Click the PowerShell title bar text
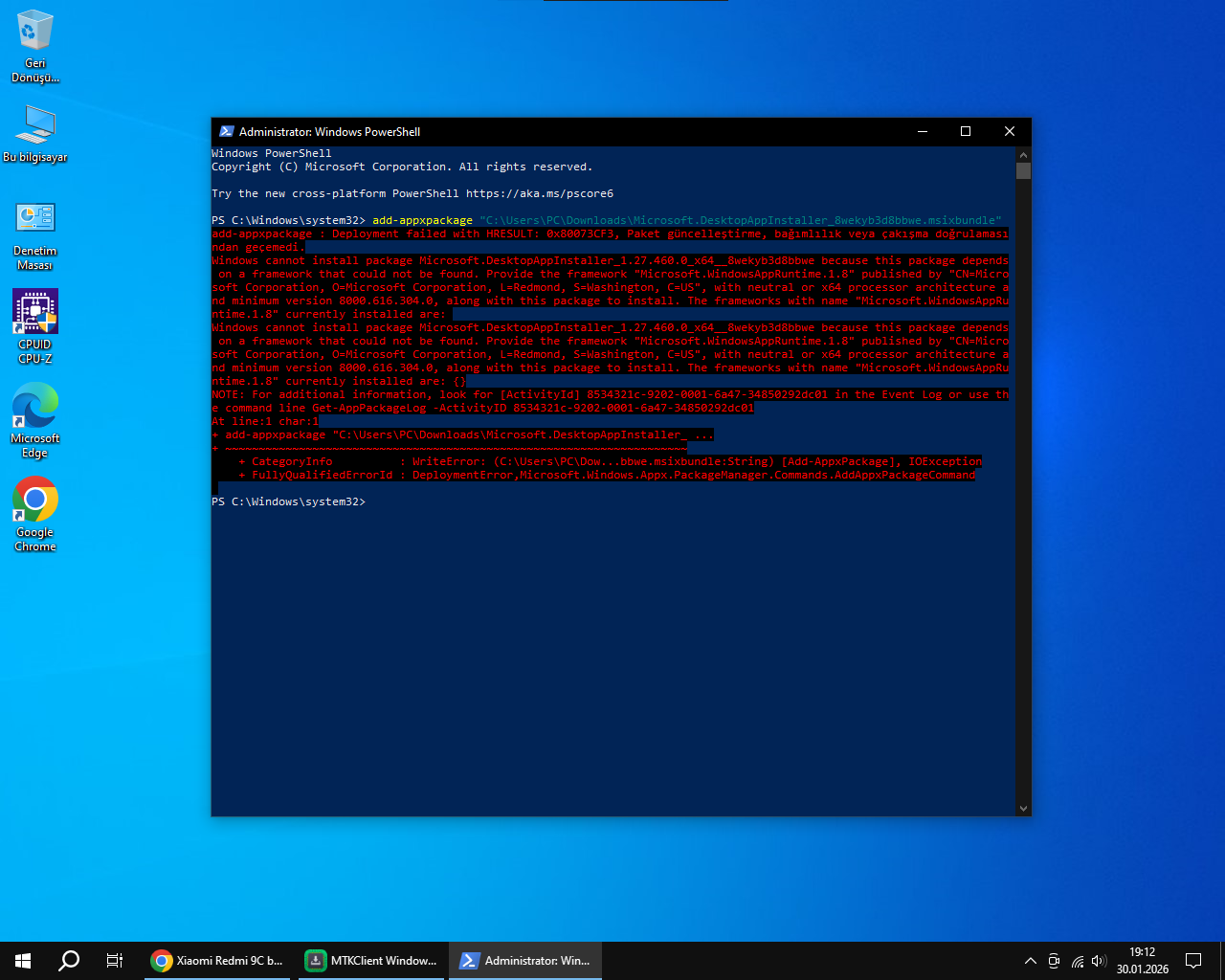Viewport: 1225px width, 980px height. point(329,132)
